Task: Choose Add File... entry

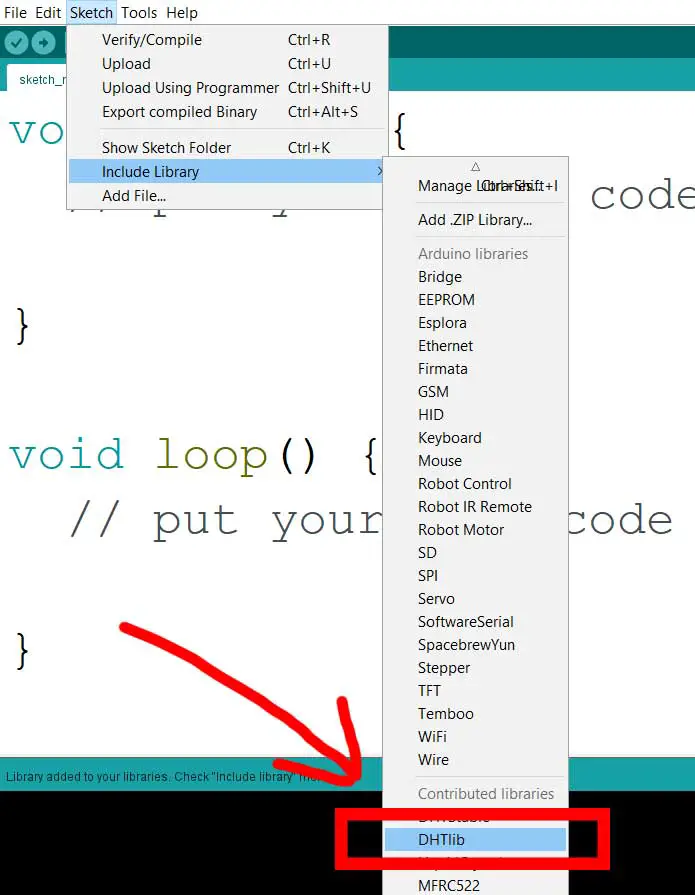Action: click(x=227, y=196)
